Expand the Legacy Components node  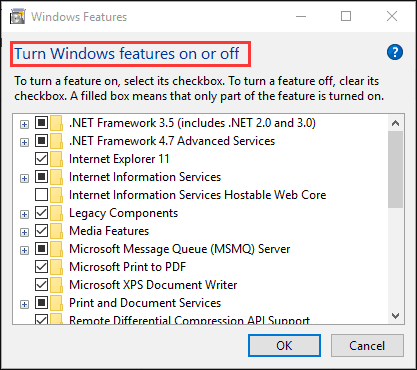pyautogui.click(x=24, y=215)
